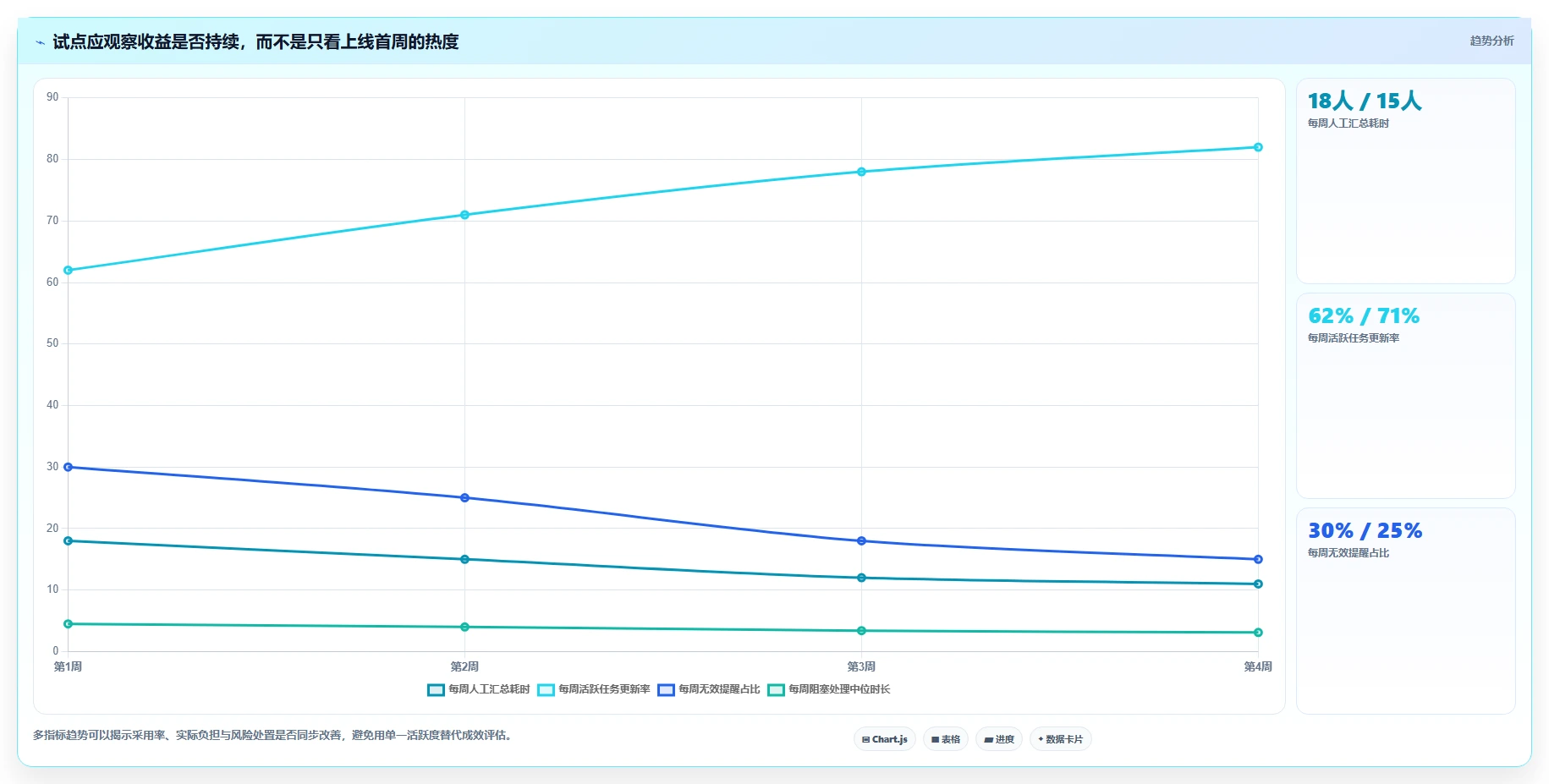Select the 第4周 point on 无效提醒占比 blue line
Image resolution: width=1549 pixels, height=784 pixels.
(1258, 559)
